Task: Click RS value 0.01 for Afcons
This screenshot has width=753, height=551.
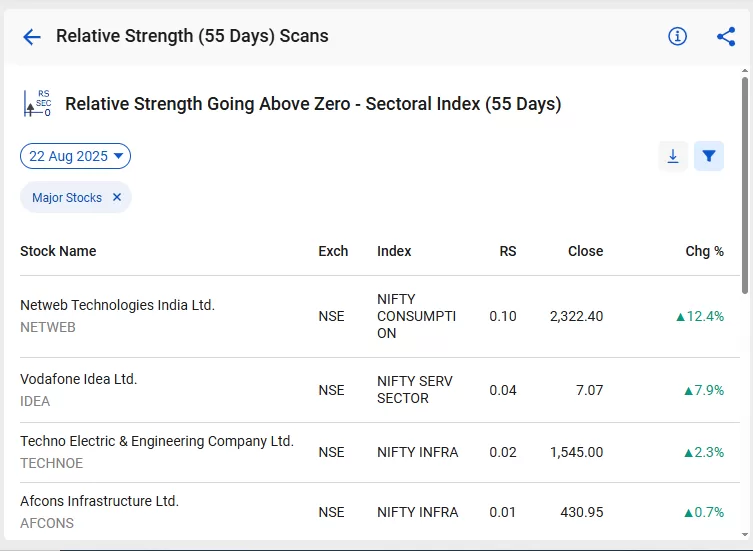Action: [x=502, y=512]
